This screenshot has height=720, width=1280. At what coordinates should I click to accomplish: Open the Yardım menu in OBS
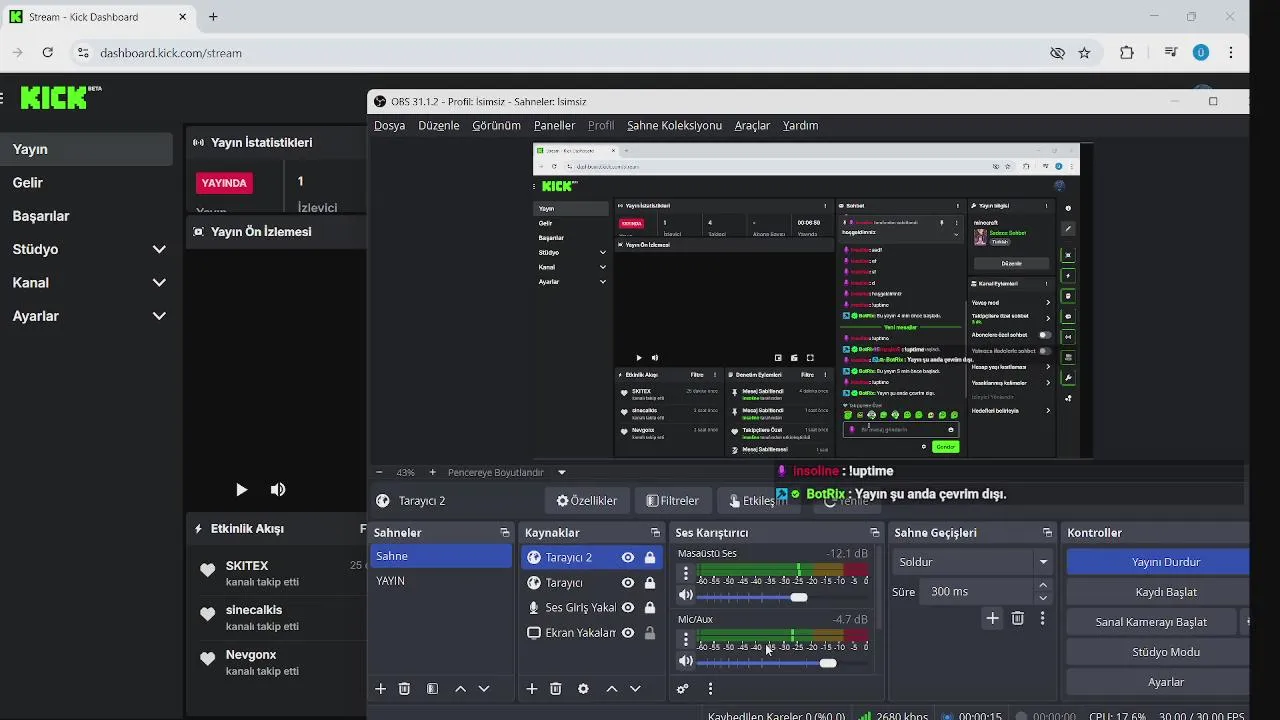(x=800, y=126)
